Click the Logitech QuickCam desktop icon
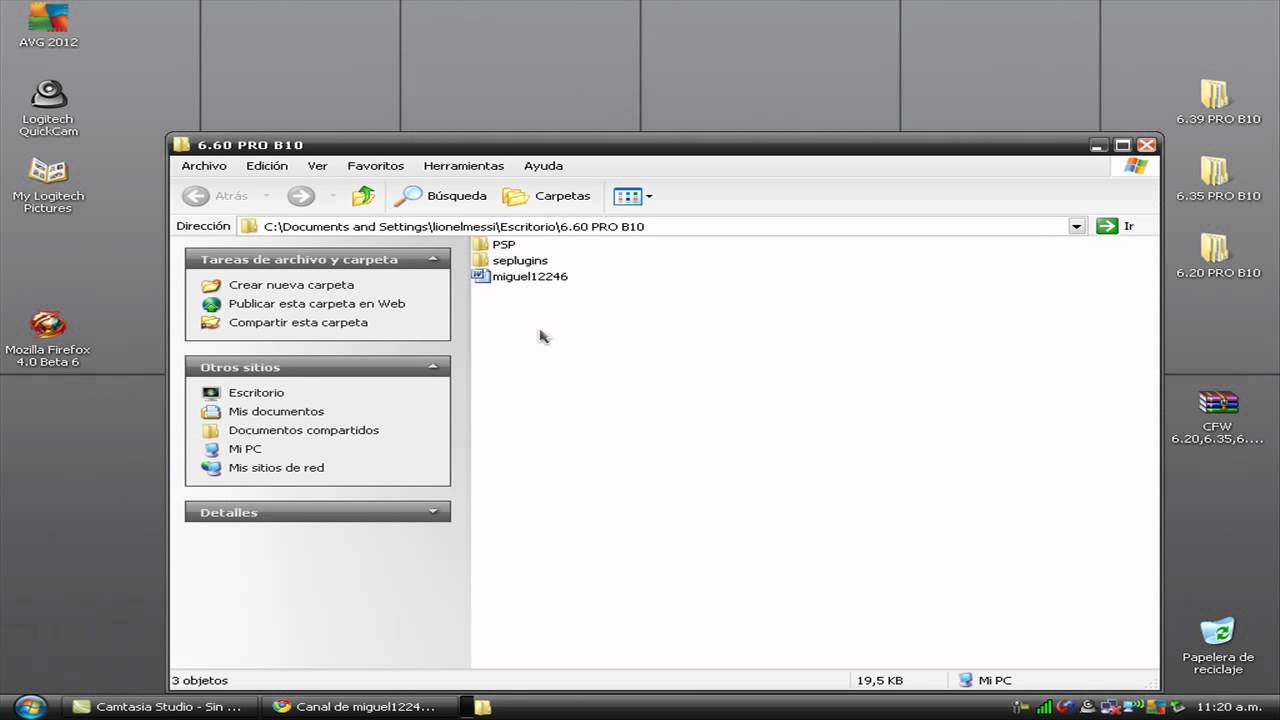The image size is (1280, 720). (x=48, y=108)
